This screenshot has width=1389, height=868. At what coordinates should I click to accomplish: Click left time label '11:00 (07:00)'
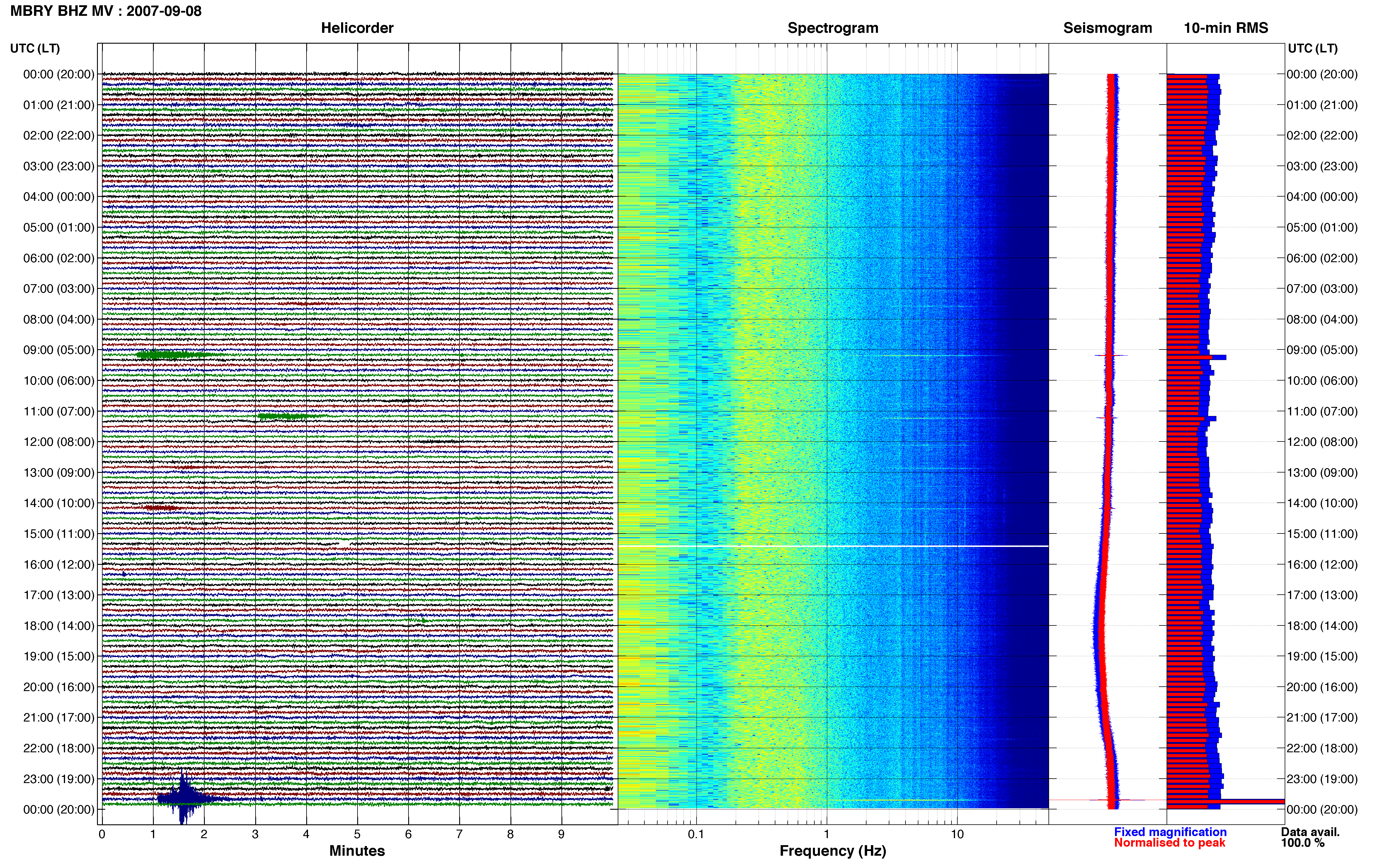pyautogui.click(x=59, y=412)
